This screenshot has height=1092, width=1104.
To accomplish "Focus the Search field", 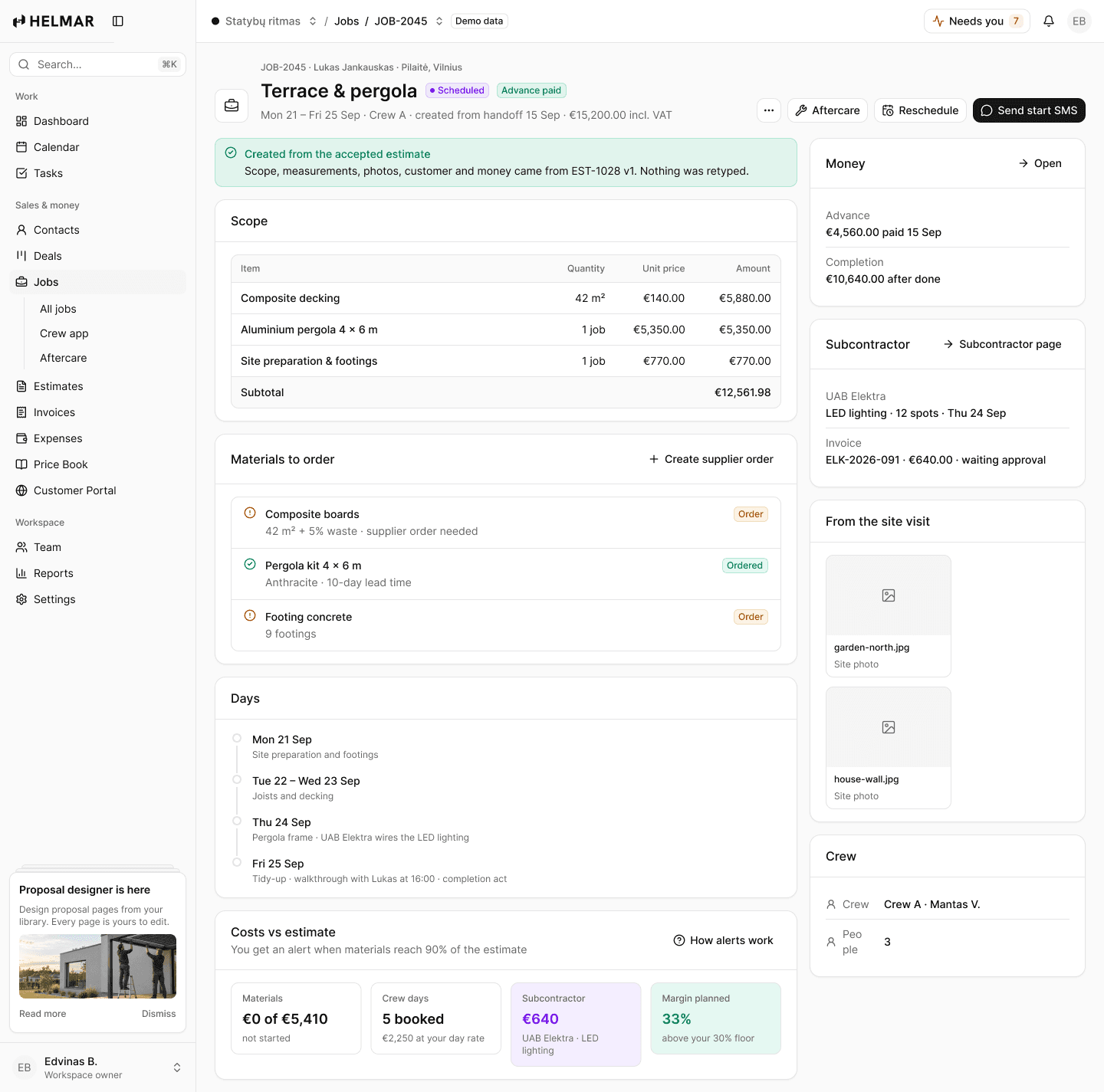I will click(97, 64).
